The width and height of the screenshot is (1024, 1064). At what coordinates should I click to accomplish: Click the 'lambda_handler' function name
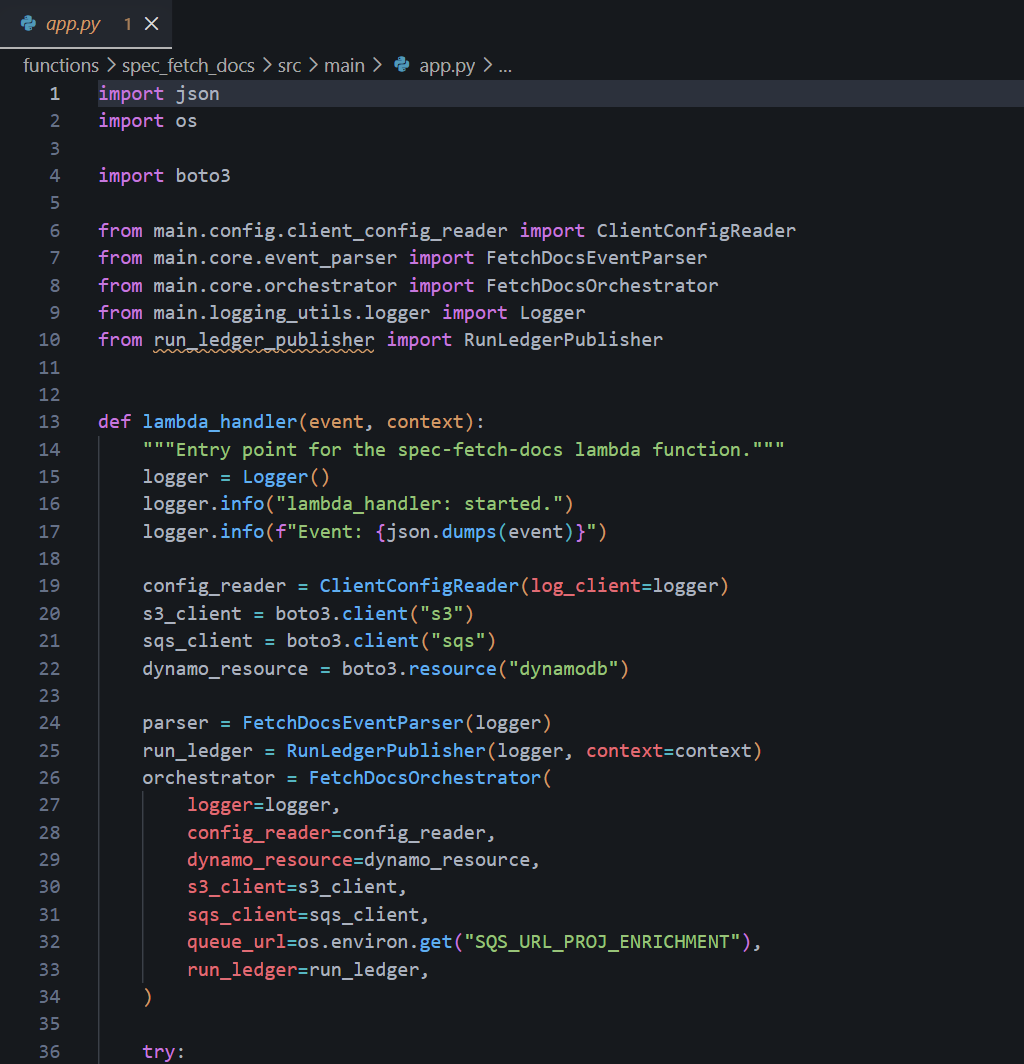220,422
